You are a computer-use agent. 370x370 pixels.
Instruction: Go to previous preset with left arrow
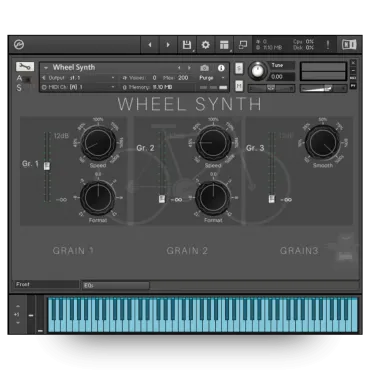(150, 45)
